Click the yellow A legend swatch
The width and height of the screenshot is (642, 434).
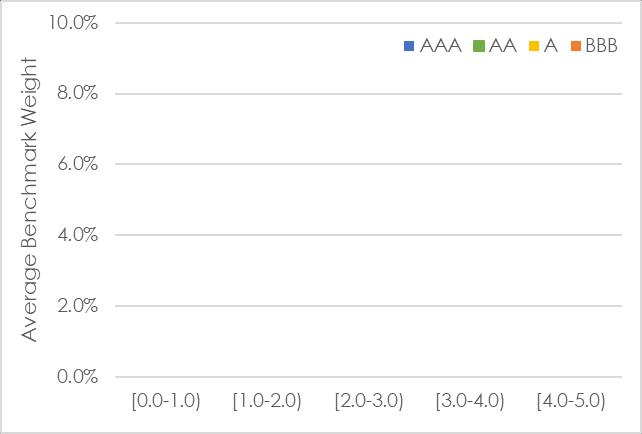534,46
